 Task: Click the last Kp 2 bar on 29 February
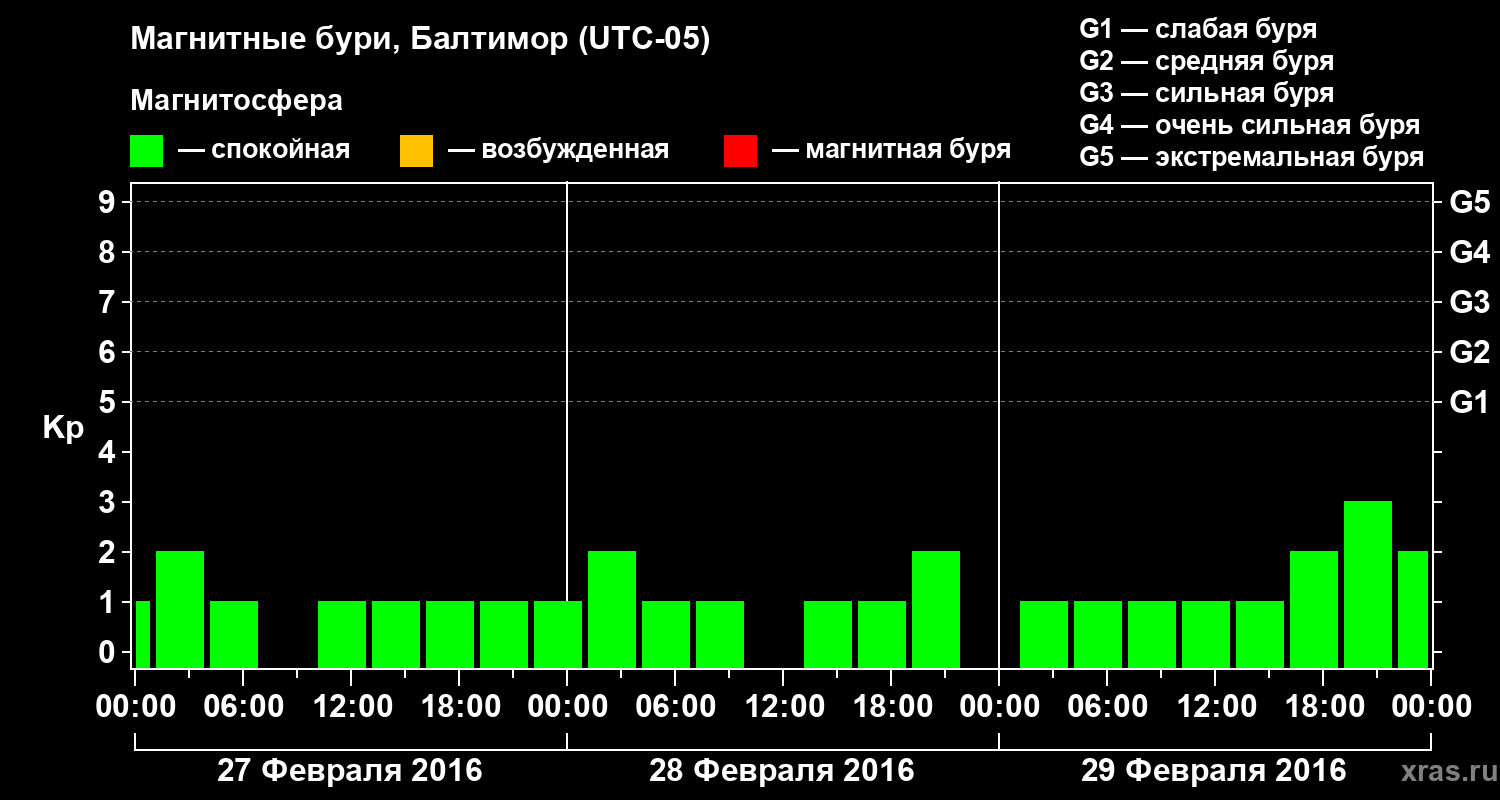[x=1413, y=609]
